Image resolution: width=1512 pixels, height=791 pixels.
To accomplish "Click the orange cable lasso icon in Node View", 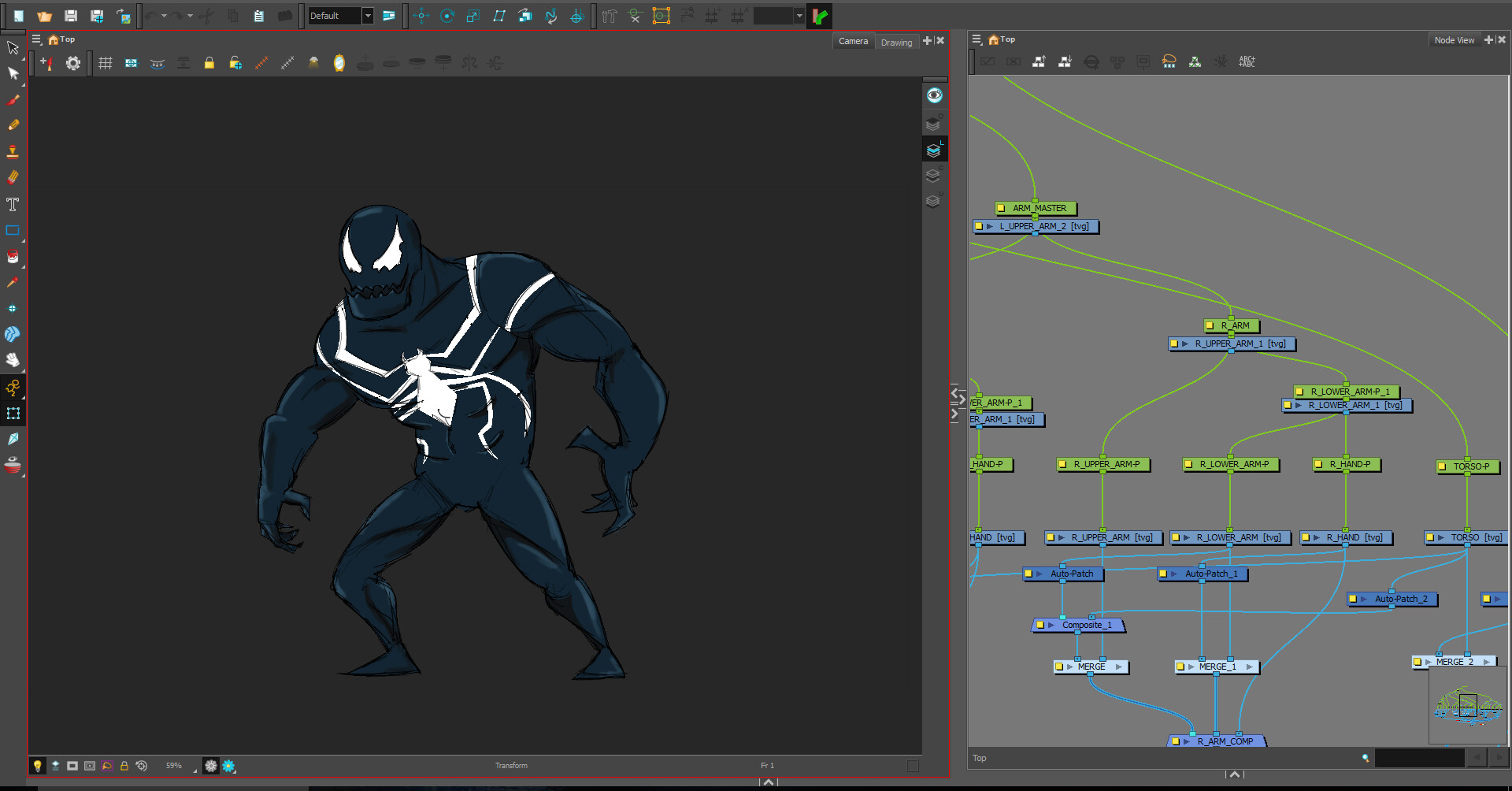I will coord(1169,61).
